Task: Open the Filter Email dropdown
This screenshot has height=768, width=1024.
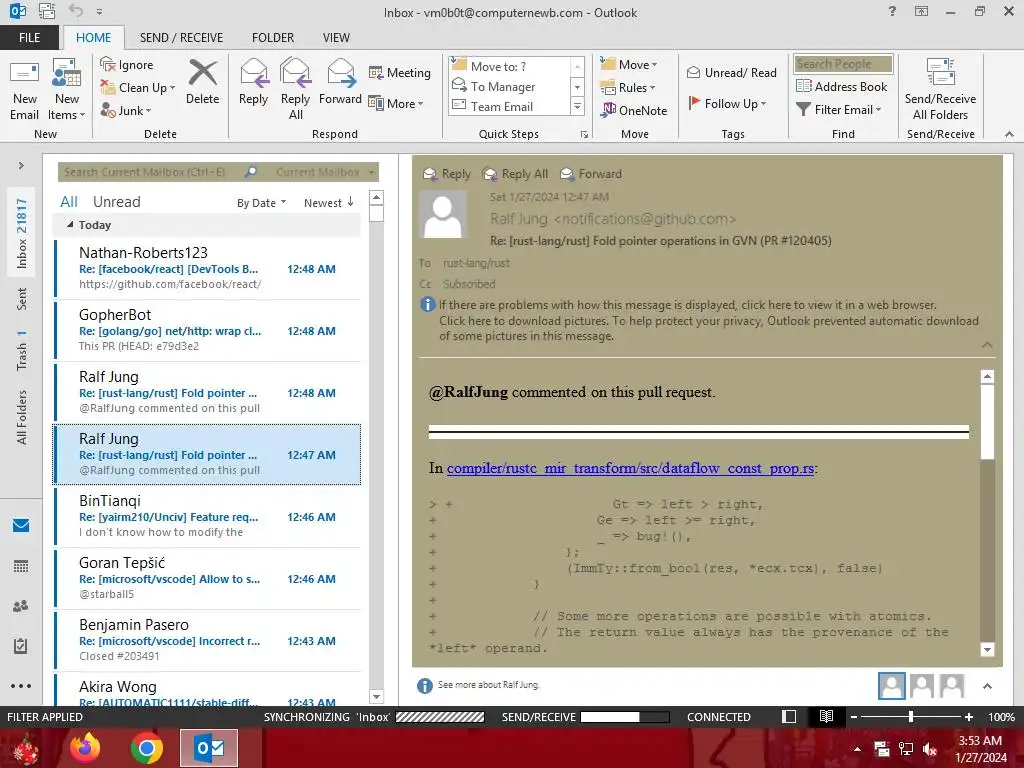Action: 839,110
